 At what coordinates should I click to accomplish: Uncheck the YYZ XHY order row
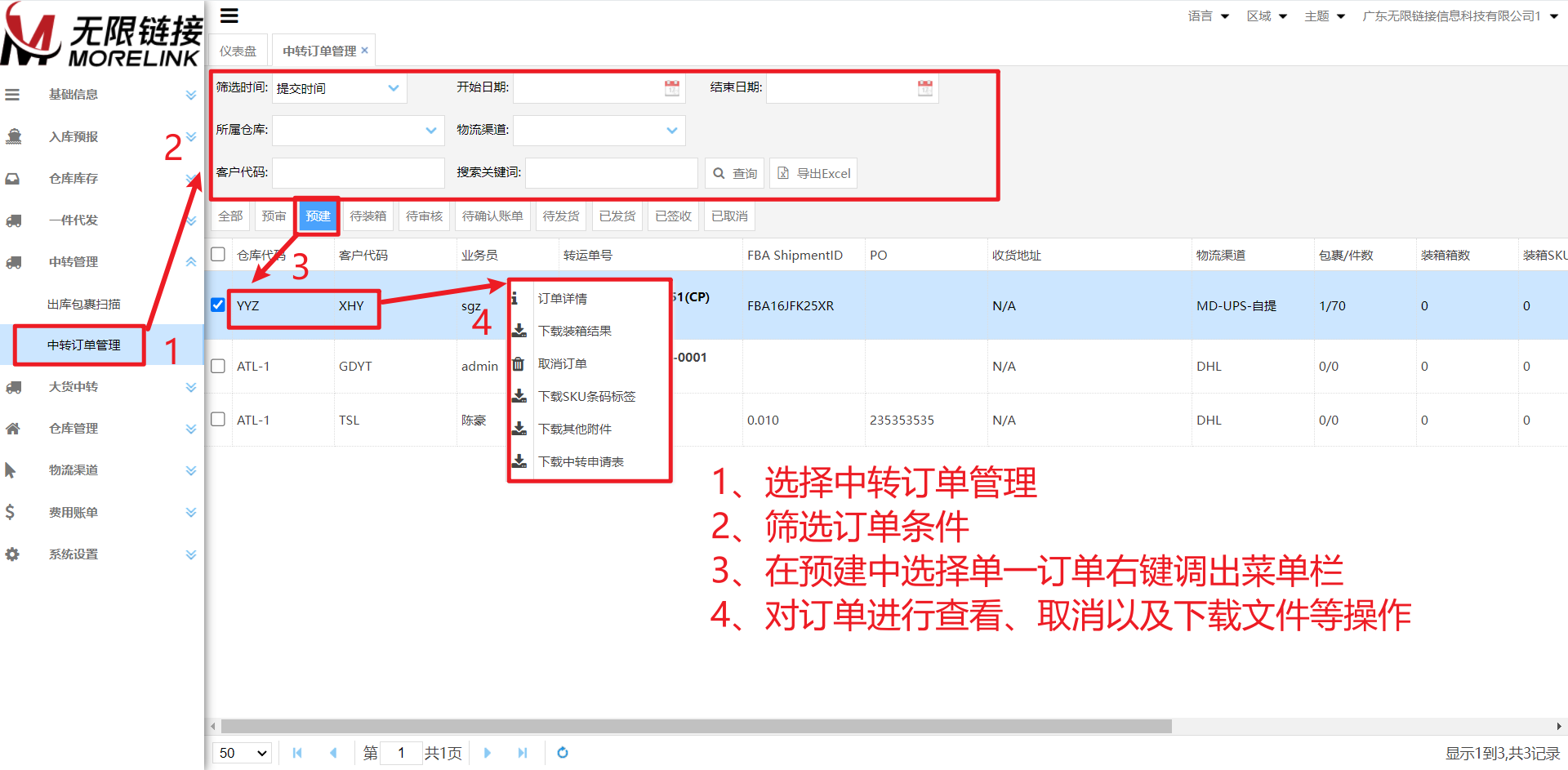218,305
